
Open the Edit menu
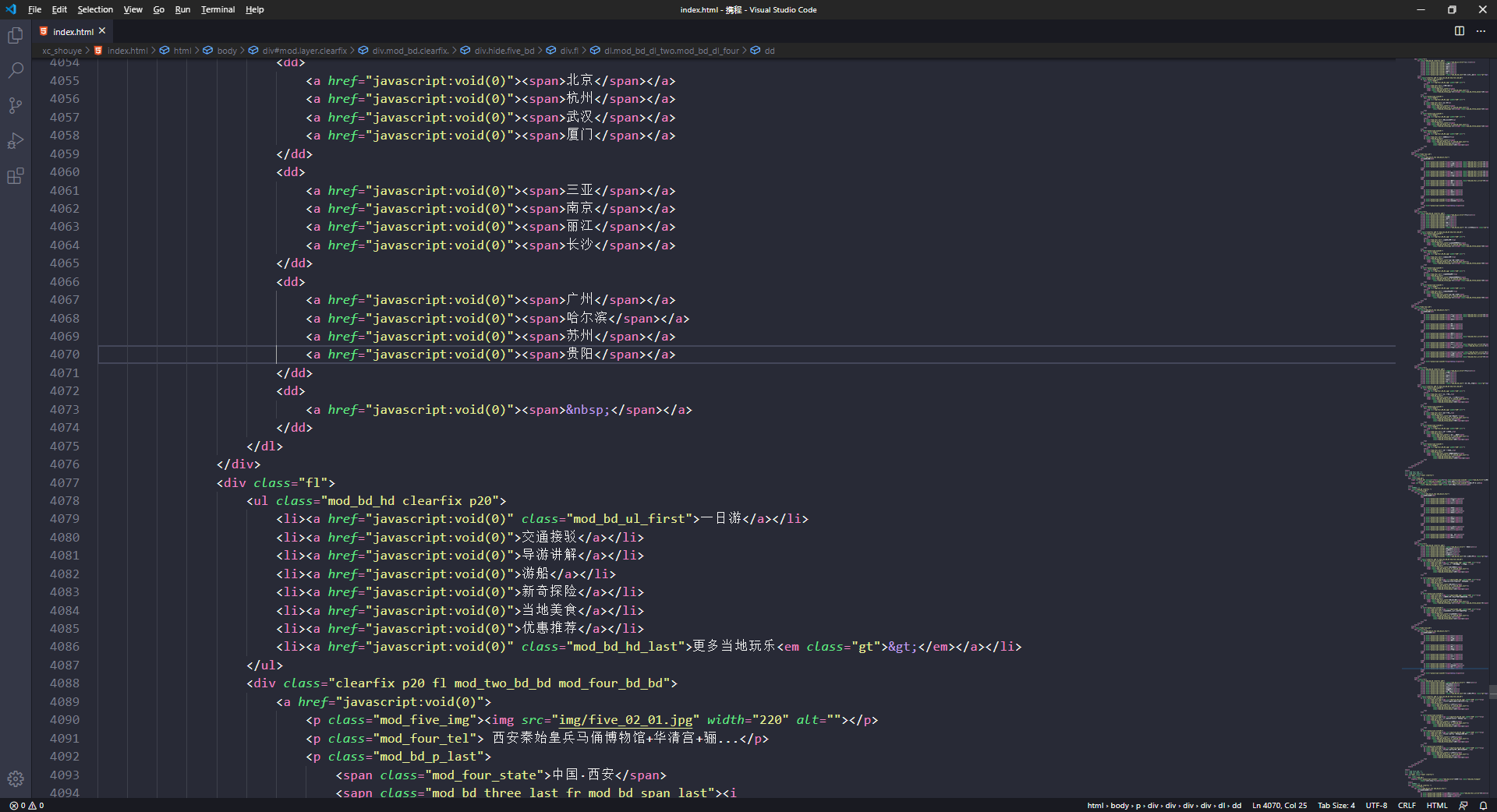[x=59, y=9]
